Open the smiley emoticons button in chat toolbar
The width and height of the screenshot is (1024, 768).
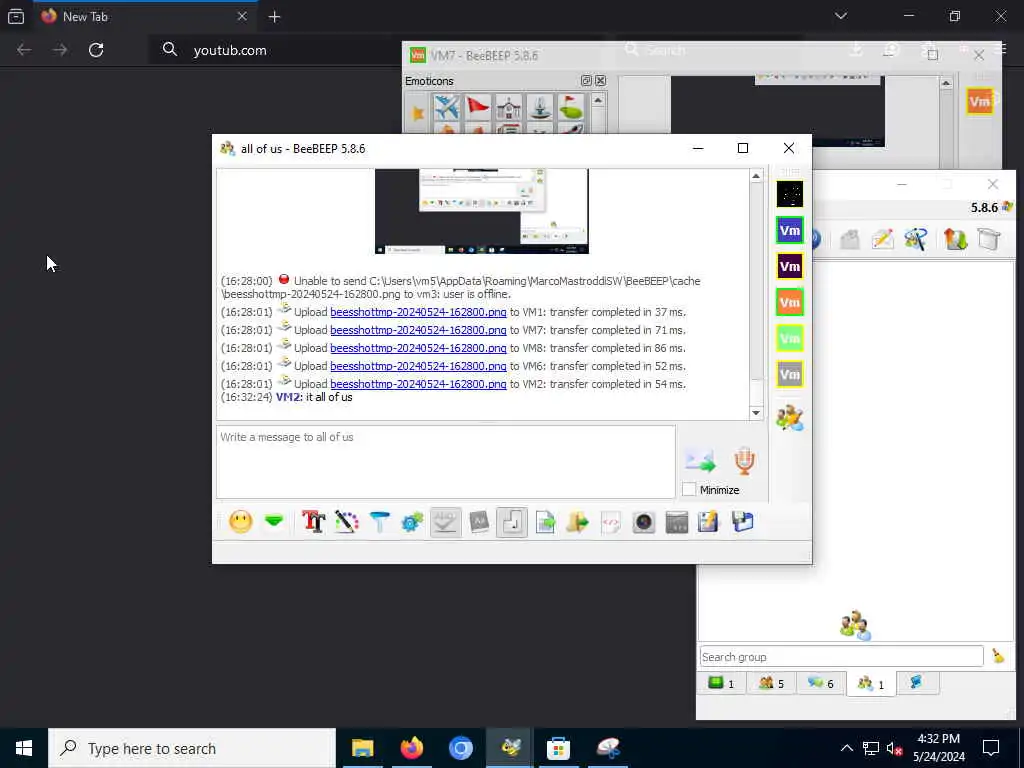[x=240, y=522]
